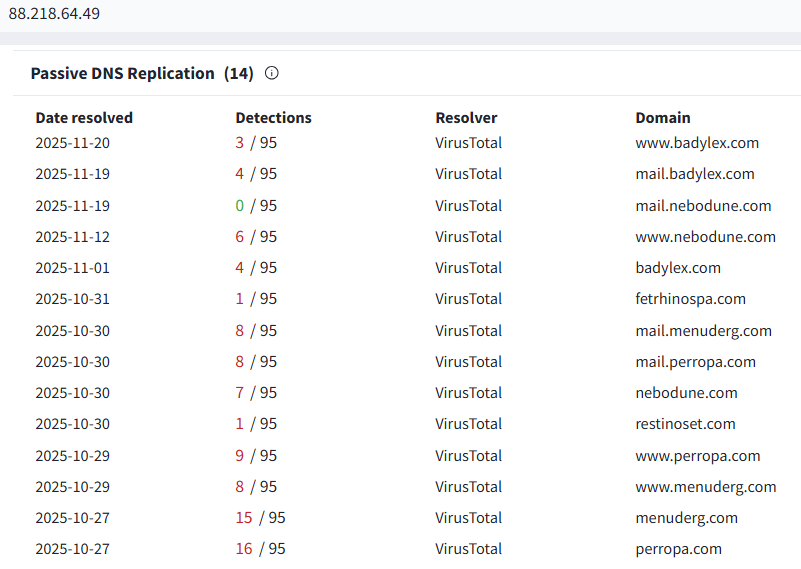Open the bare nebodune.com domain entry
801x569 pixels.
(x=686, y=393)
